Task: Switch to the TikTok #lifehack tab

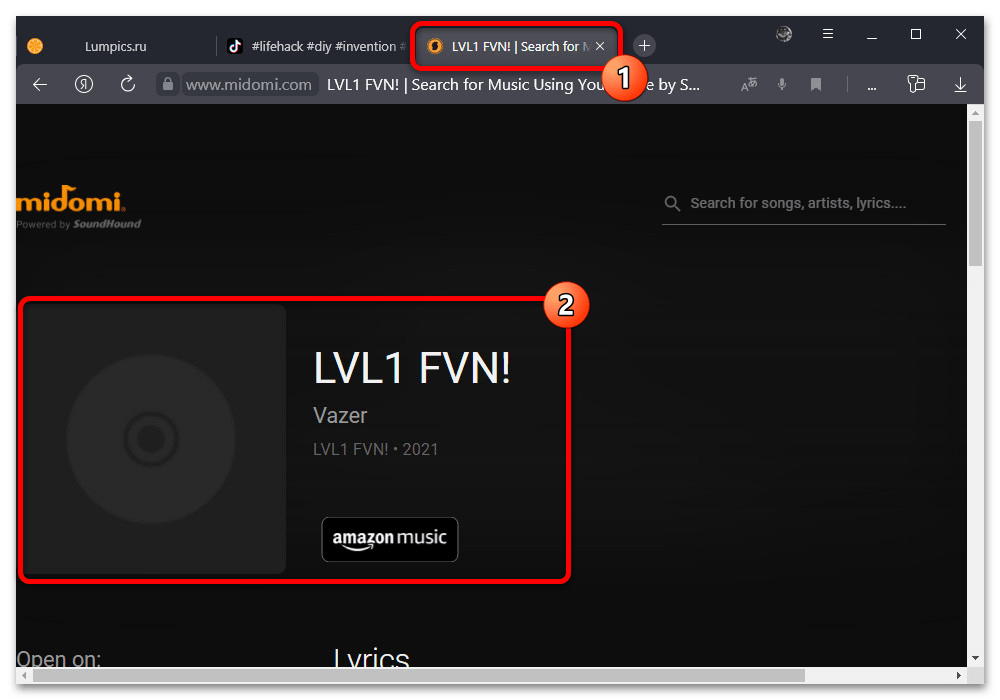Action: (x=316, y=47)
